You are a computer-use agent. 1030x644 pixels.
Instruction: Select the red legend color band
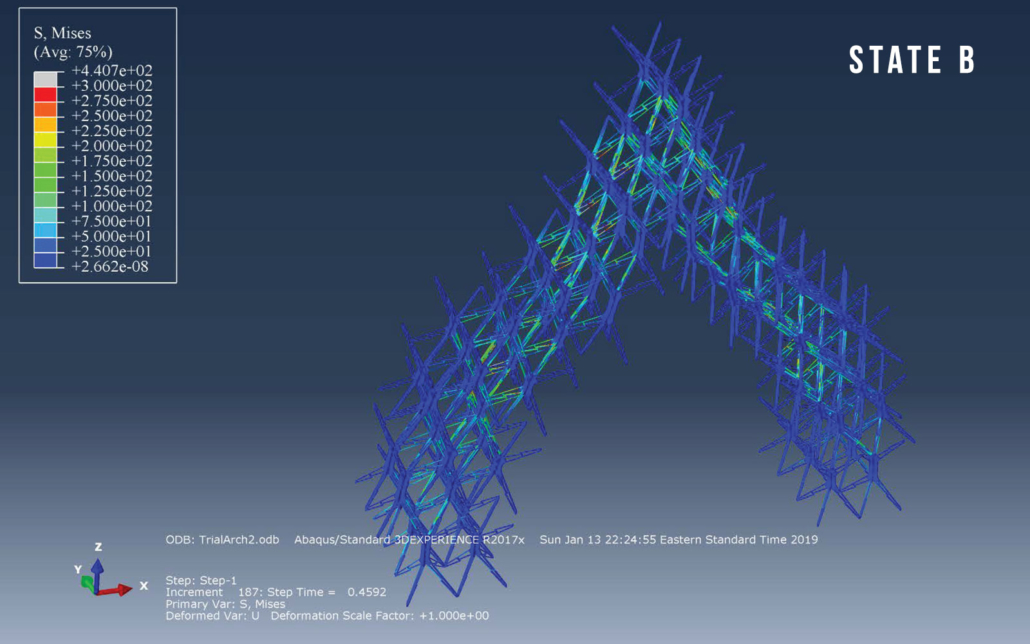click(46, 94)
